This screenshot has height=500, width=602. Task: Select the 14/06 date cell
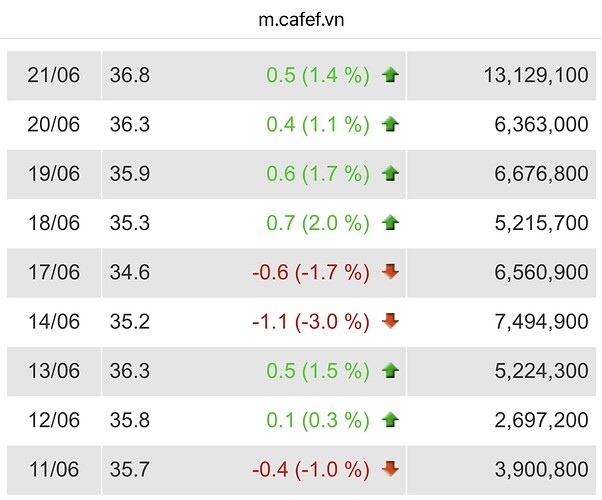tap(54, 321)
